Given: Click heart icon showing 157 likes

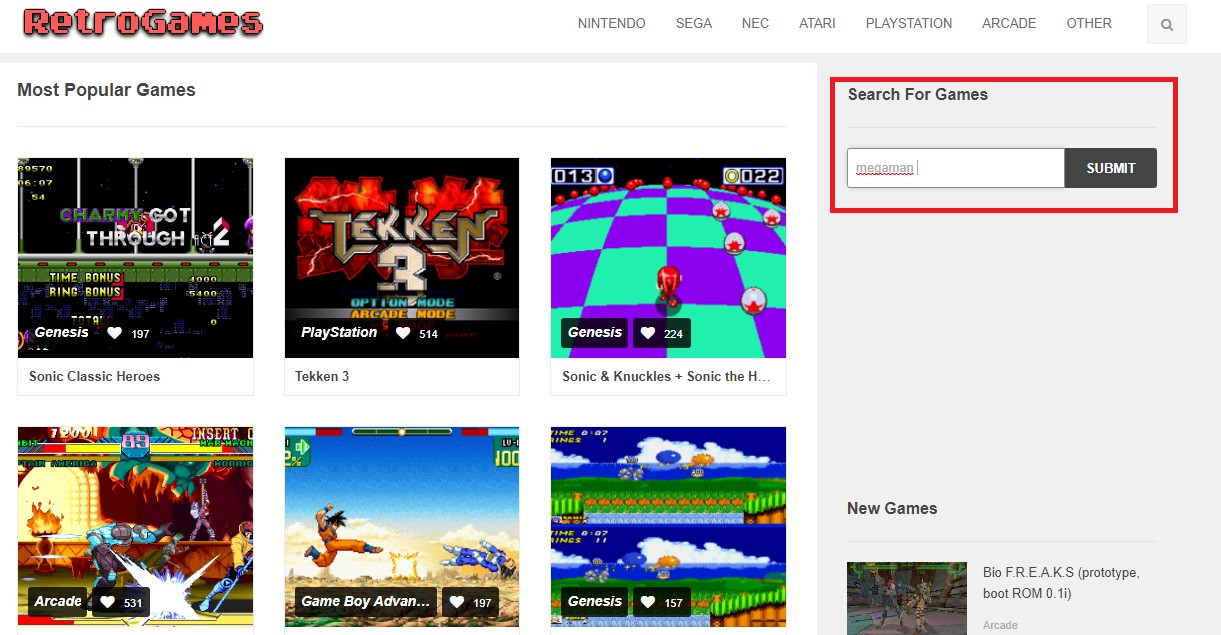Looking at the screenshot, I should click(x=648, y=602).
